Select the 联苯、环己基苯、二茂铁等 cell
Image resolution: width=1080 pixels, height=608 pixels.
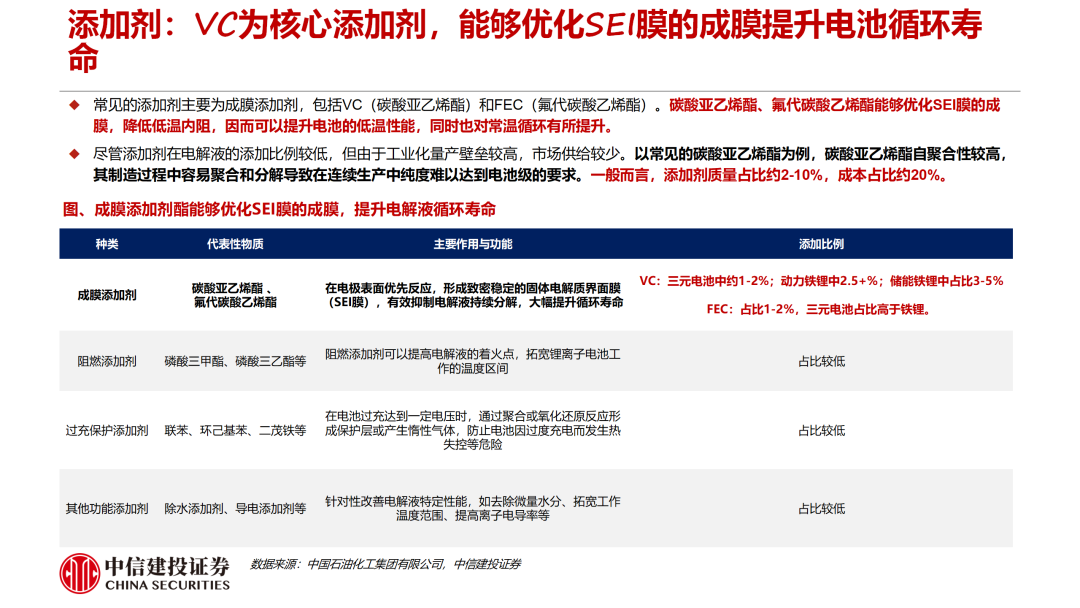tap(235, 430)
